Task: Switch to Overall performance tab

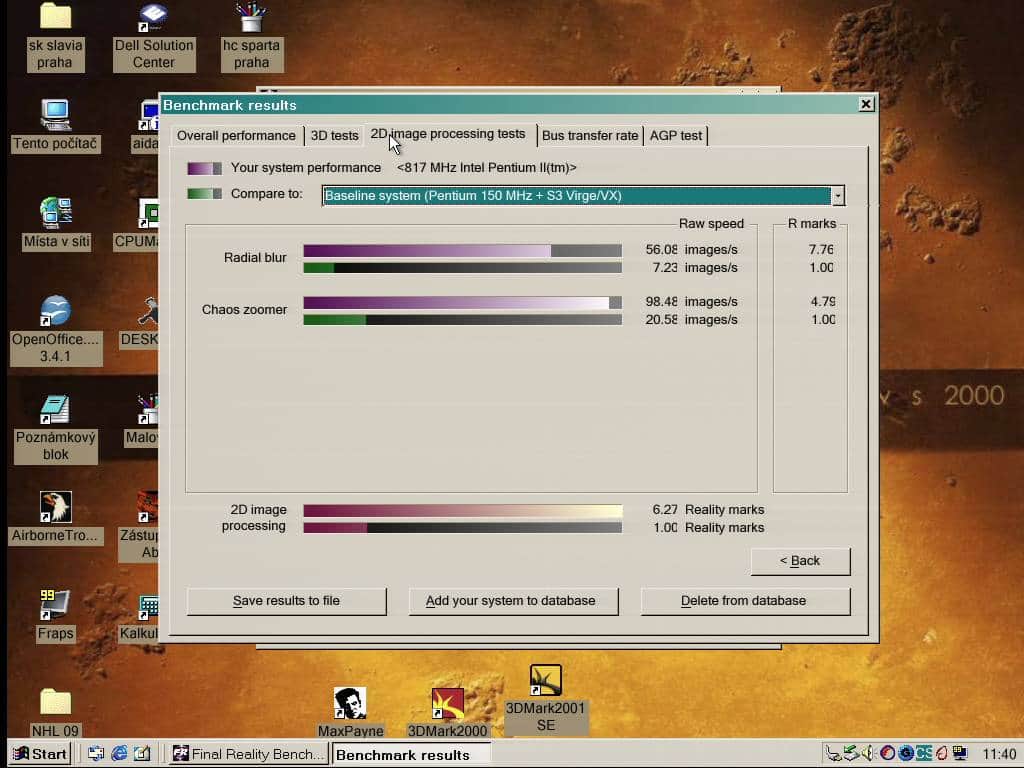Action: (236, 136)
